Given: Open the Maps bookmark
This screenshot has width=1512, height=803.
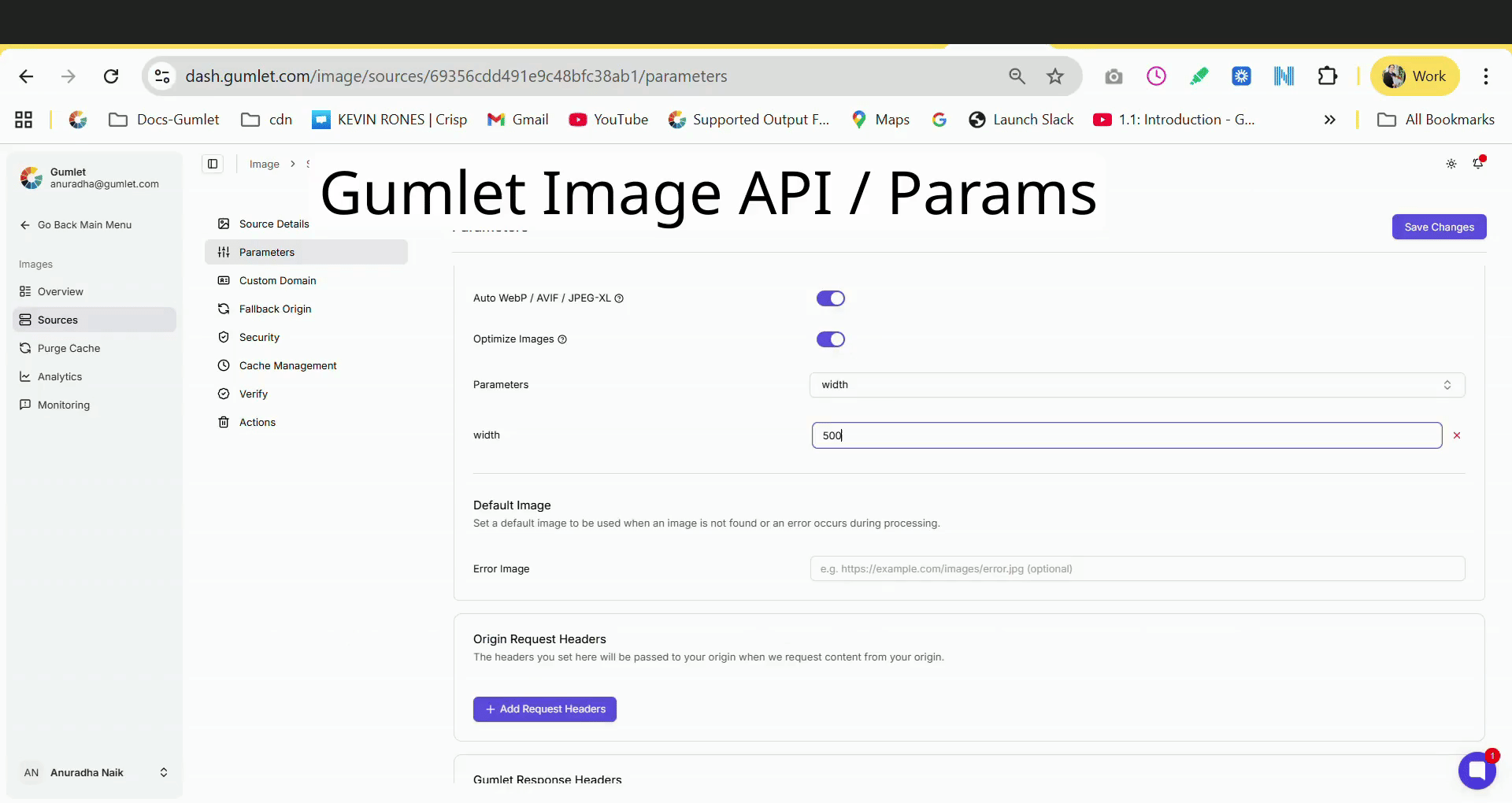Looking at the screenshot, I should 880,120.
